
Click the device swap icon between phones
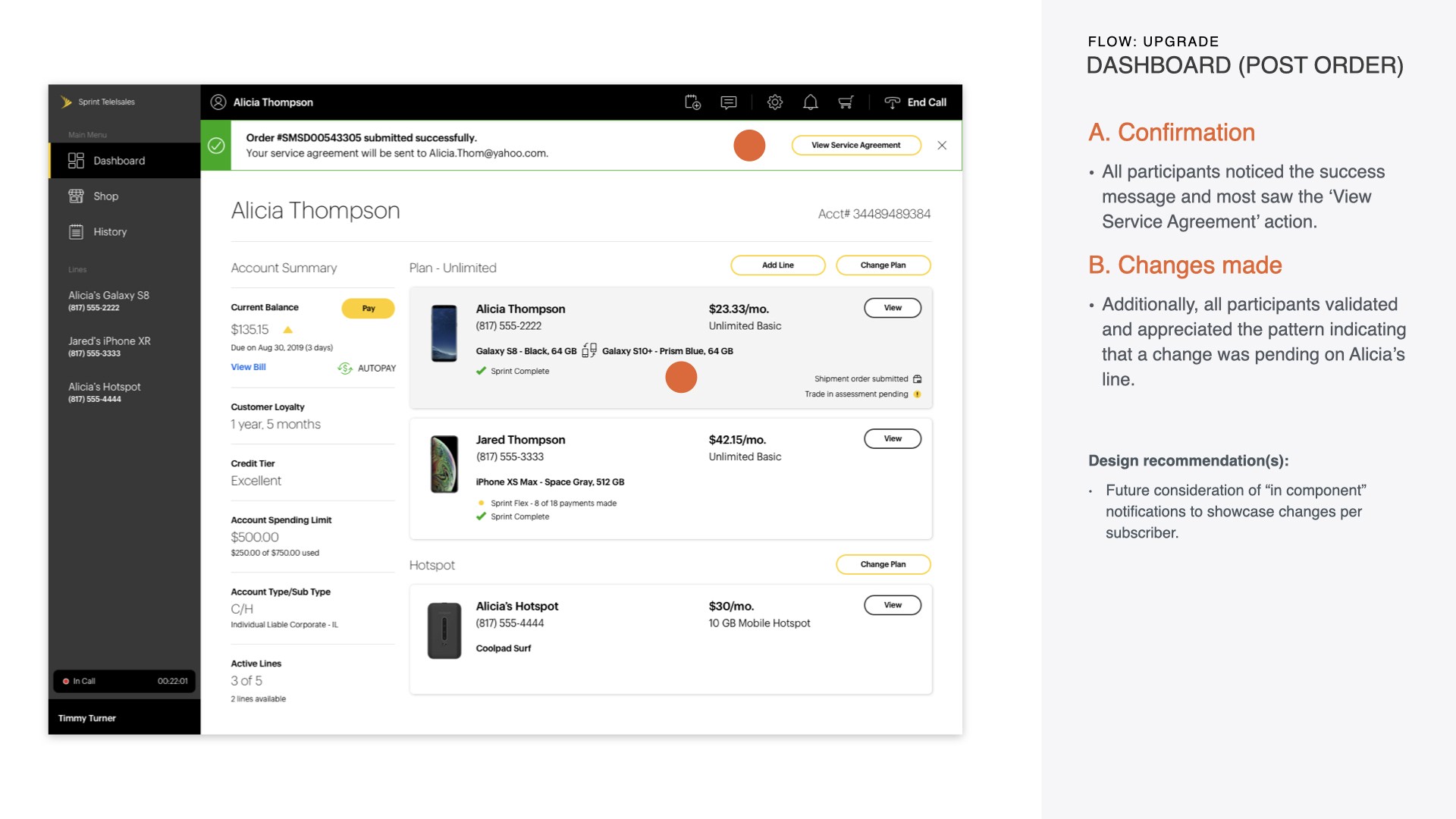pyautogui.click(x=589, y=350)
